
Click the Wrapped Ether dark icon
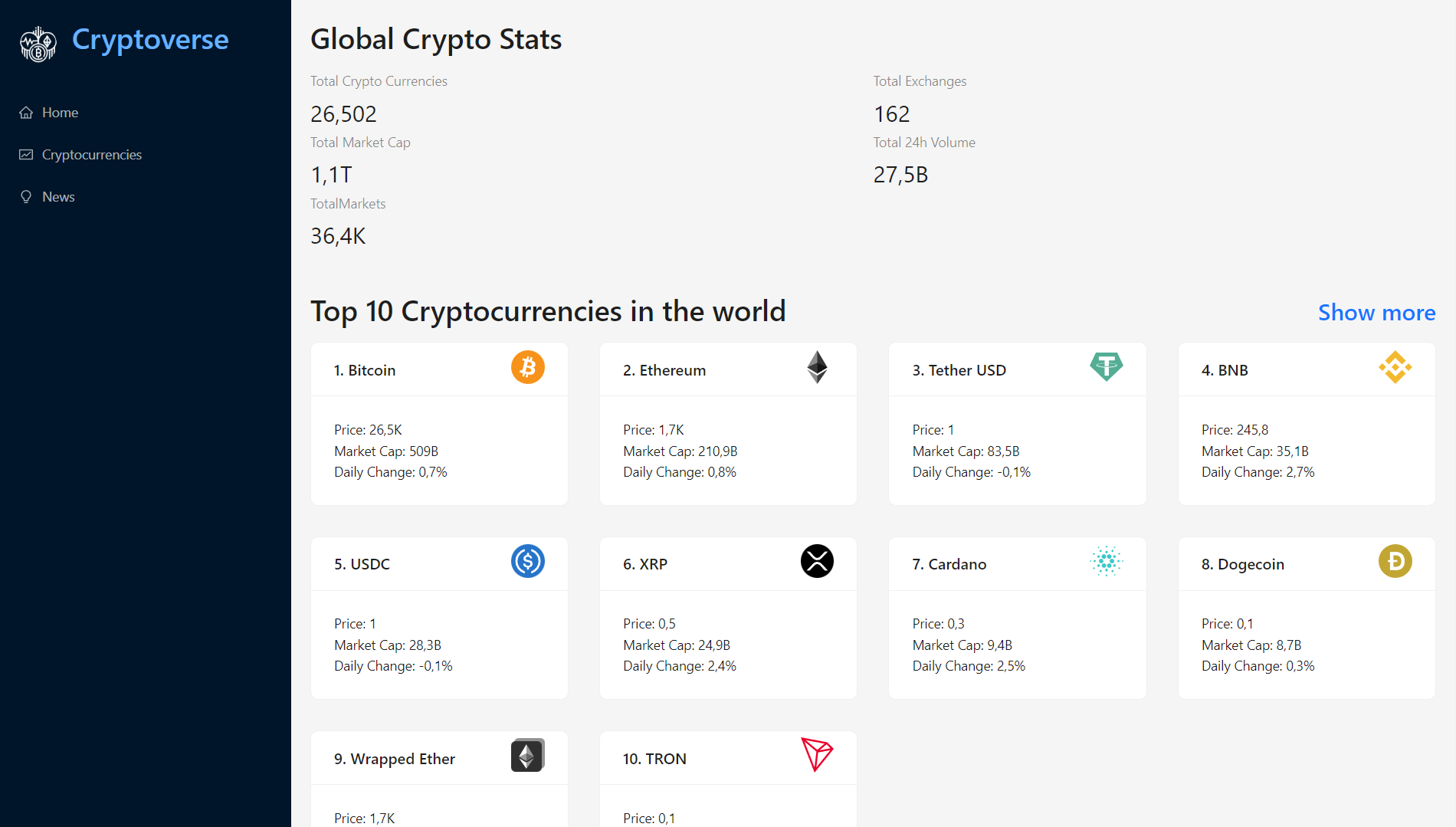[x=527, y=756]
